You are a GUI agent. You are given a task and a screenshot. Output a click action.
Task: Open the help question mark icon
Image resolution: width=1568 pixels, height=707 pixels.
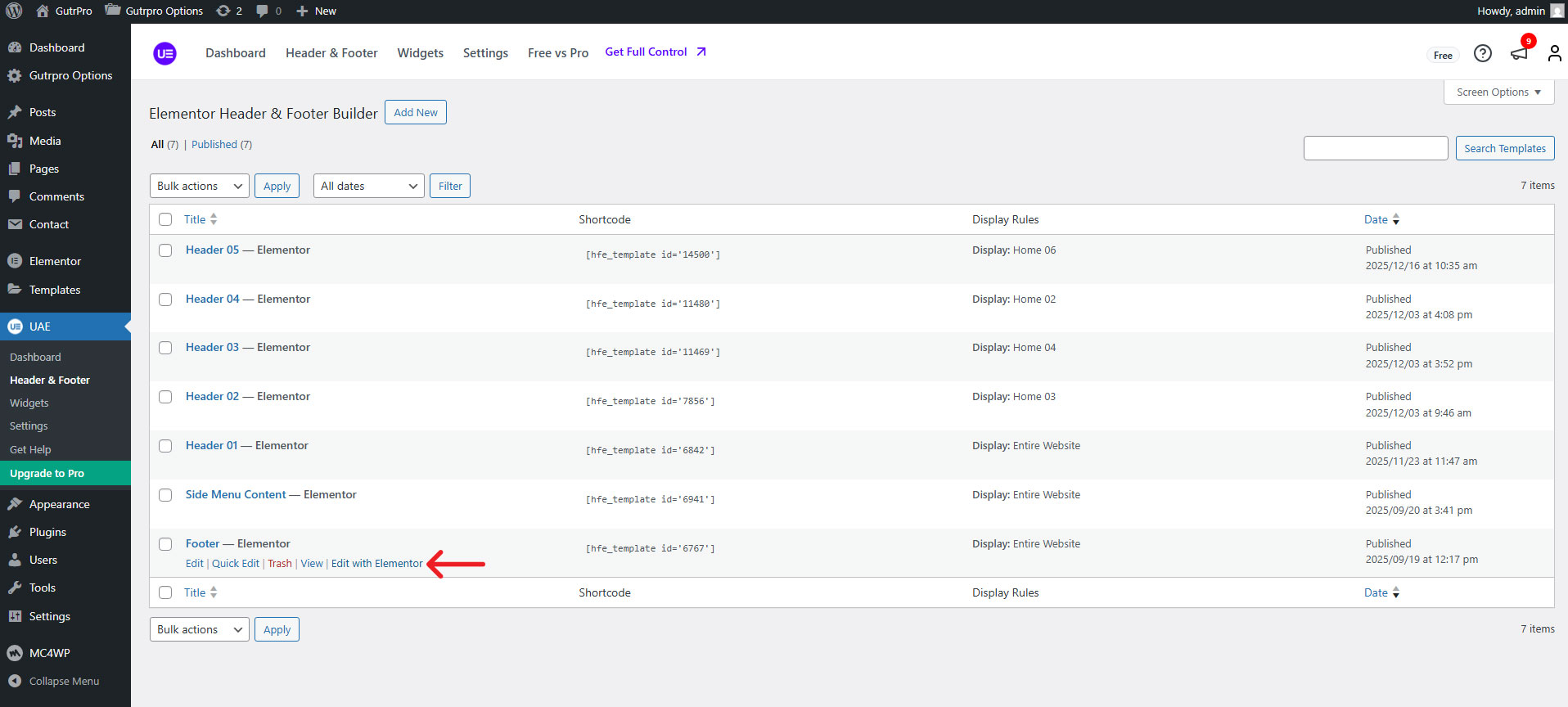pyautogui.click(x=1482, y=53)
